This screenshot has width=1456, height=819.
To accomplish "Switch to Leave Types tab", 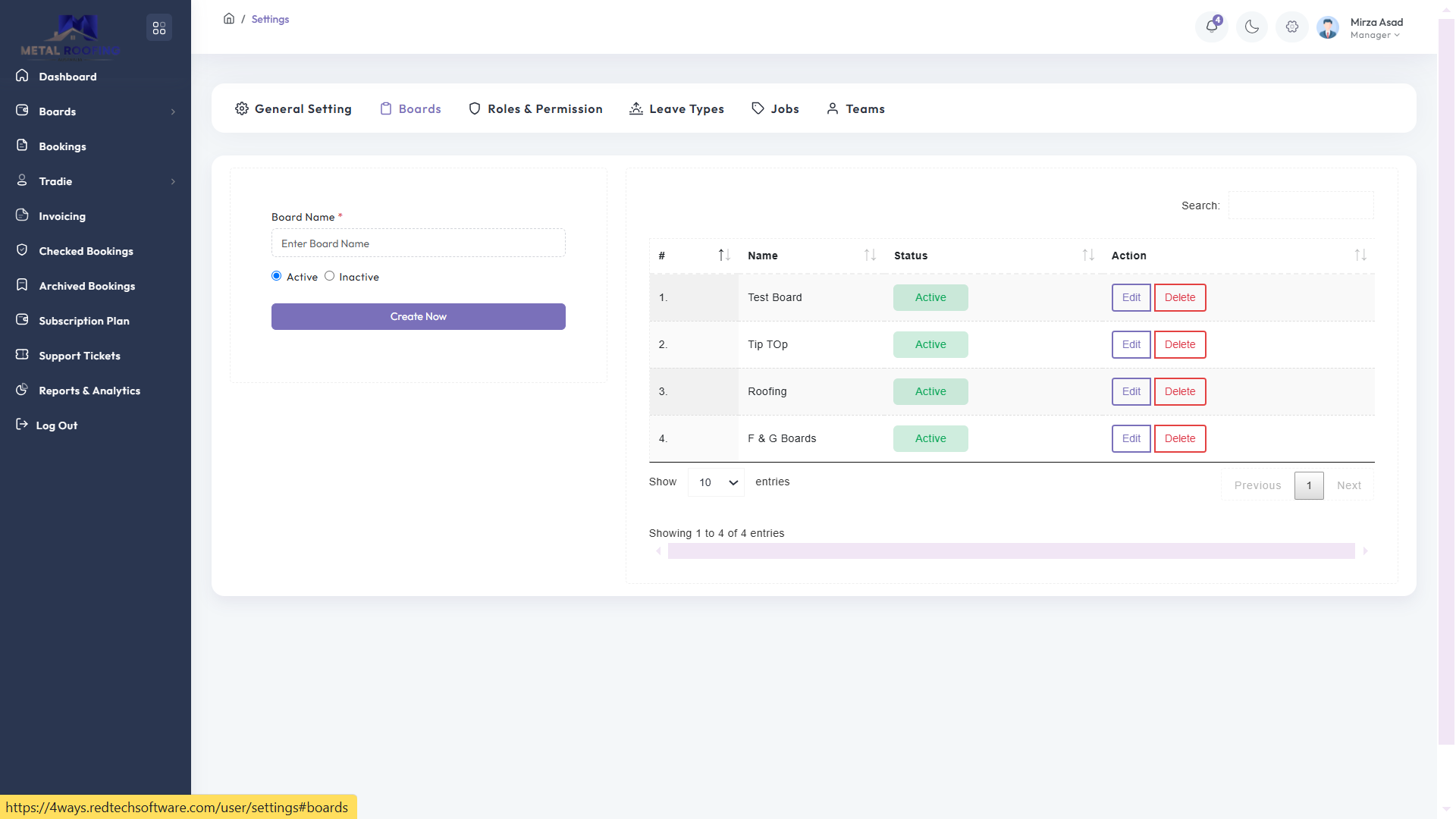I will click(x=676, y=109).
